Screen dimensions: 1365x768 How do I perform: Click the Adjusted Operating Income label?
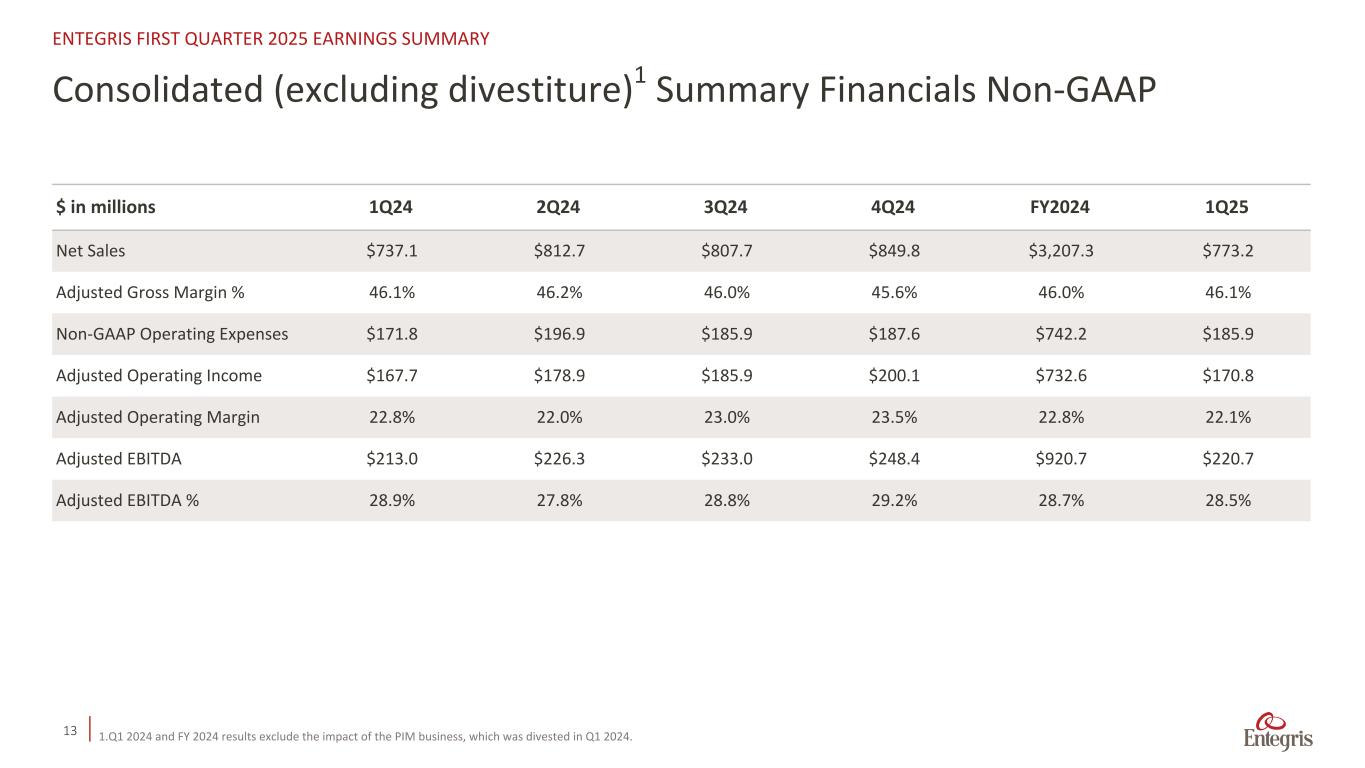[159, 376]
